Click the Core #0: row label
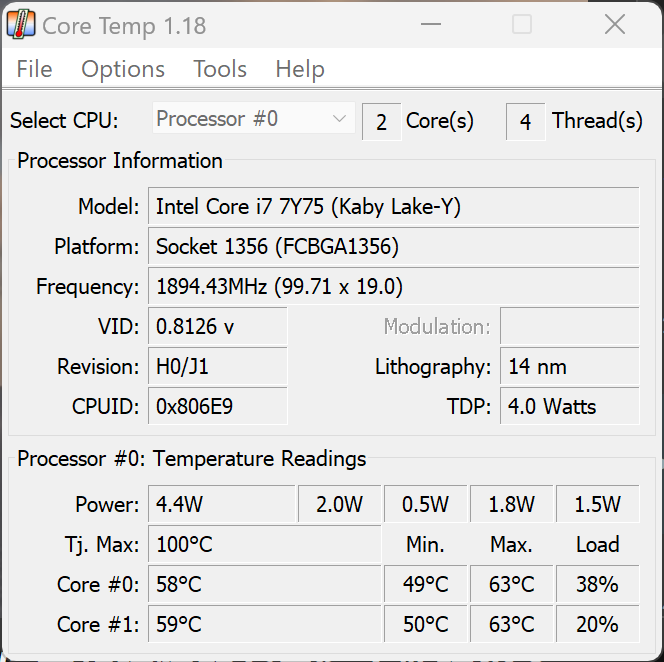The width and height of the screenshot is (664, 662). [x=98, y=584]
